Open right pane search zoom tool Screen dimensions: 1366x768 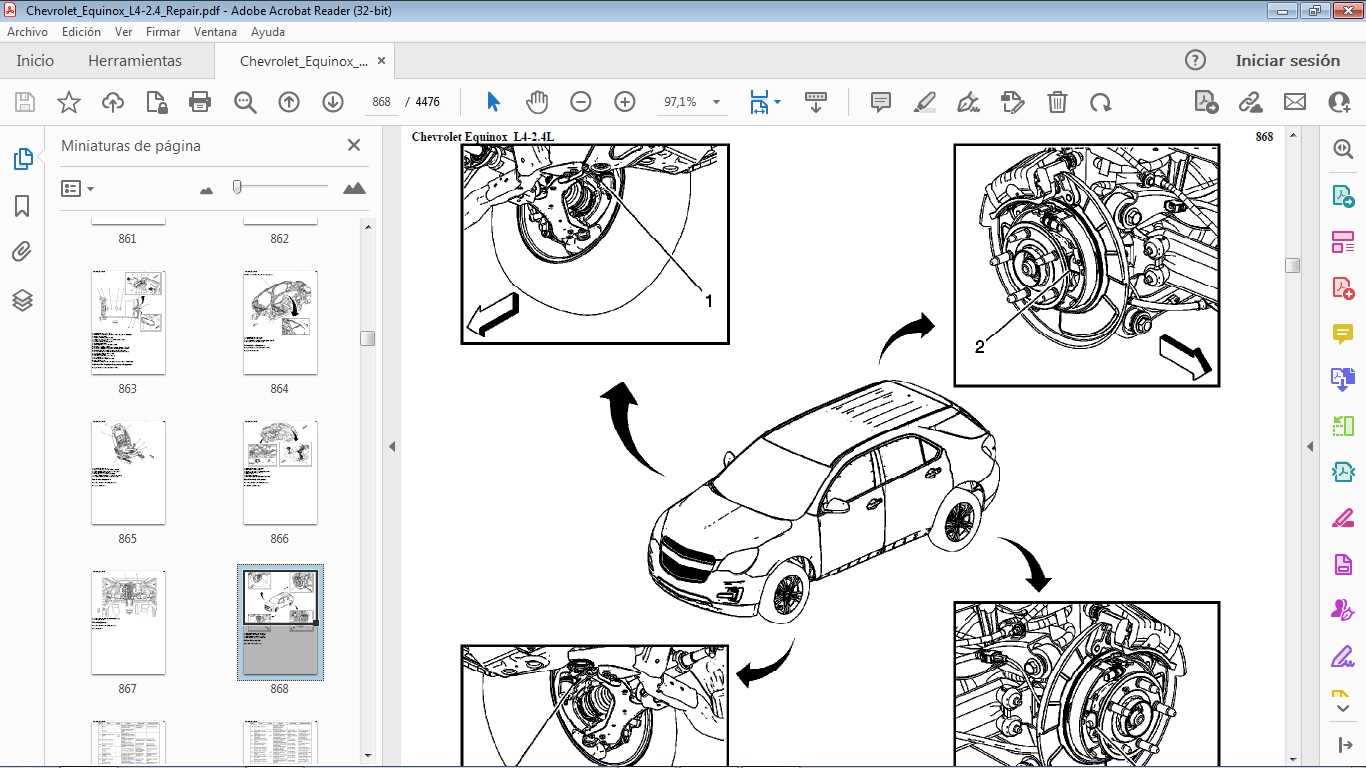coord(1343,149)
